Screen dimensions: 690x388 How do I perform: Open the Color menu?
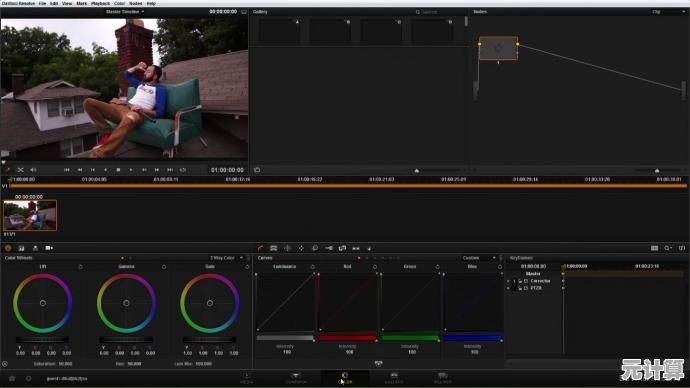119,3
